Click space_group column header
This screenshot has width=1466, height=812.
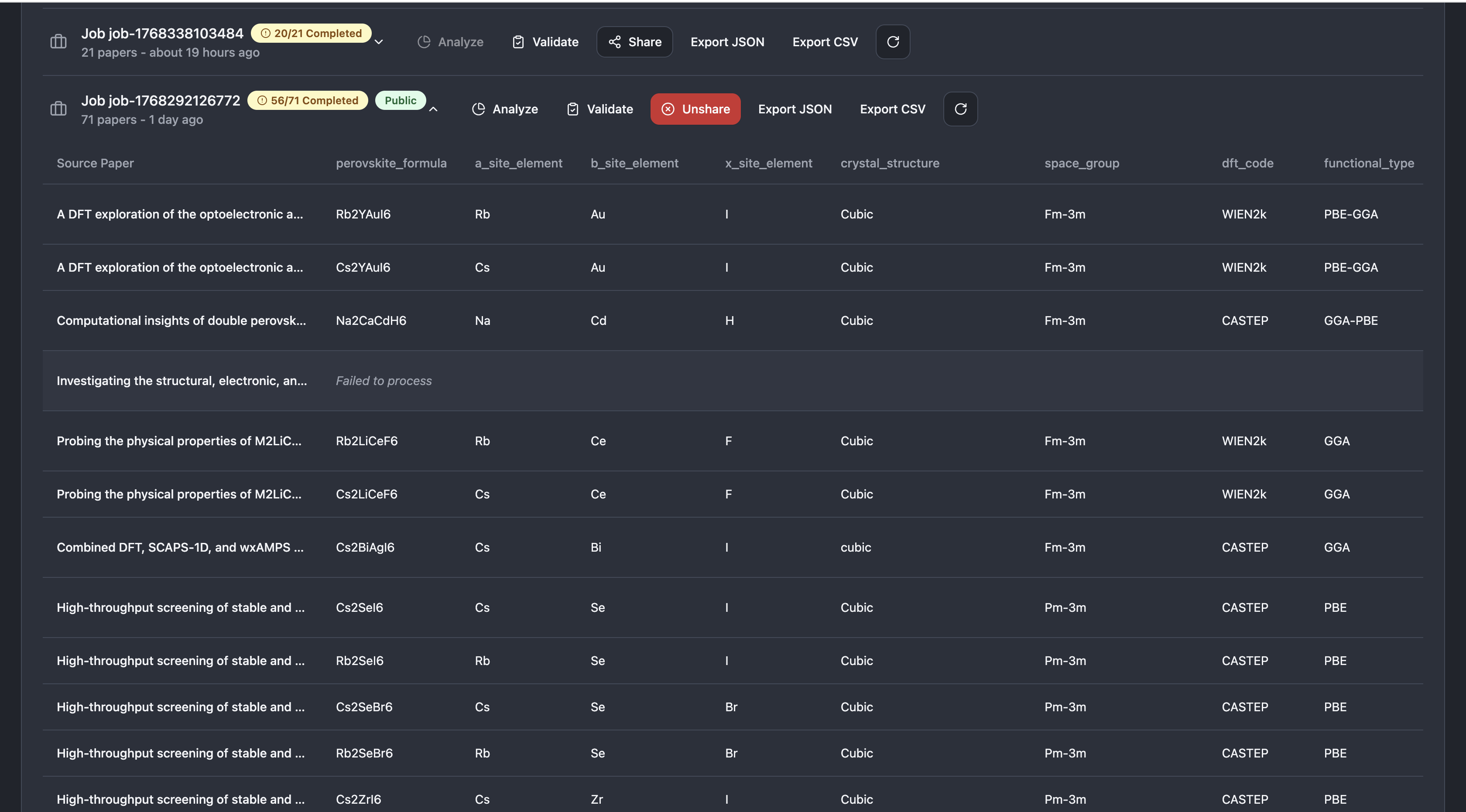(1081, 163)
